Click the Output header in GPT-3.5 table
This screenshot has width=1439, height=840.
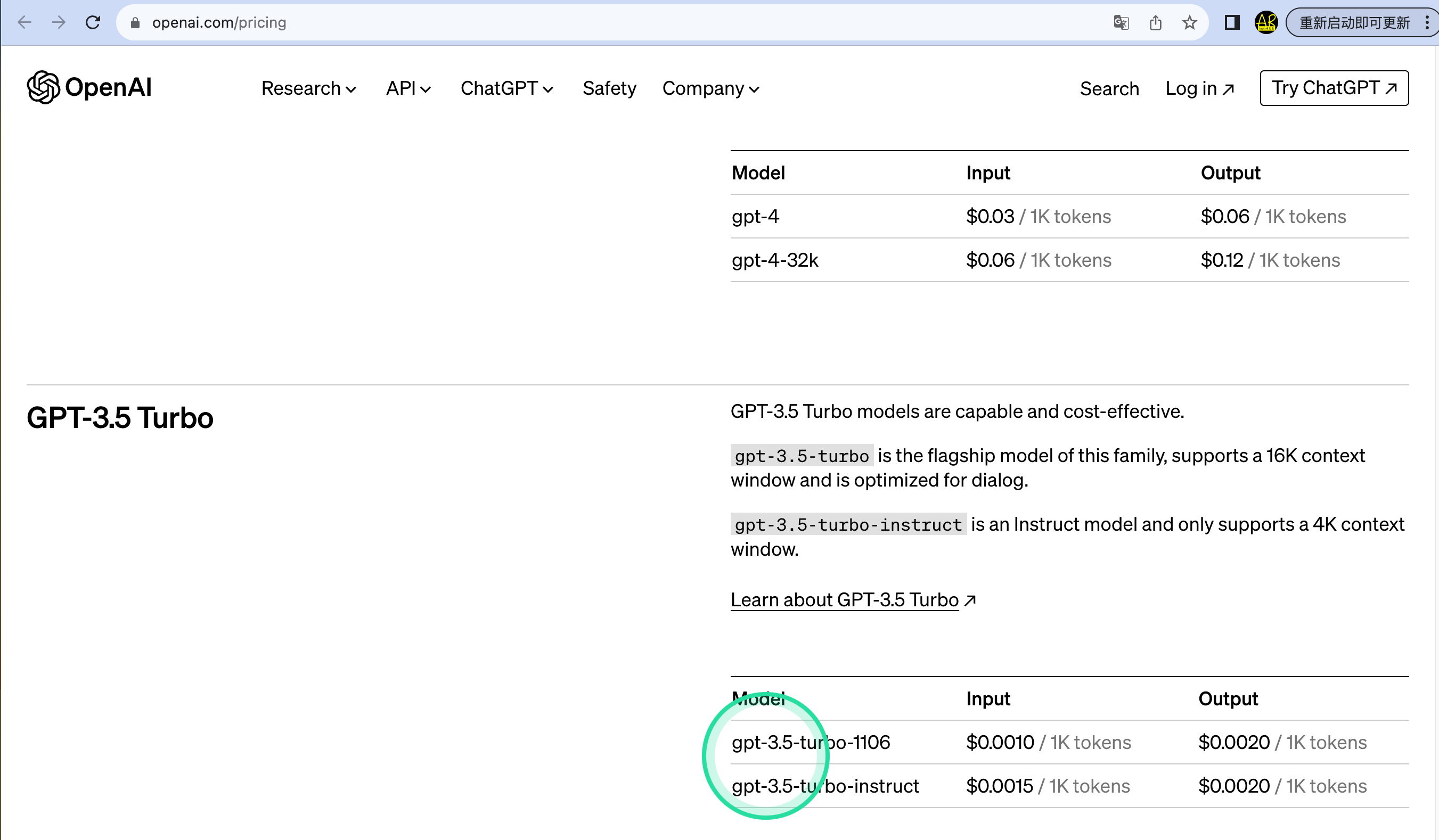click(x=1228, y=698)
